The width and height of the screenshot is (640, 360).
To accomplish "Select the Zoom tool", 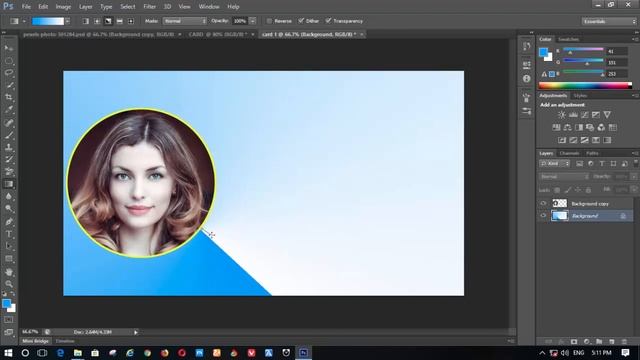I will 9,284.
